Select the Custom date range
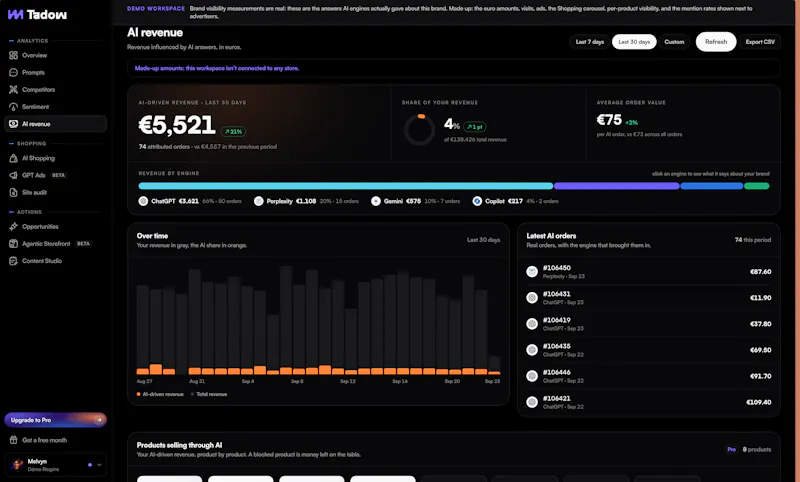The image size is (800, 482). click(x=674, y=42)
